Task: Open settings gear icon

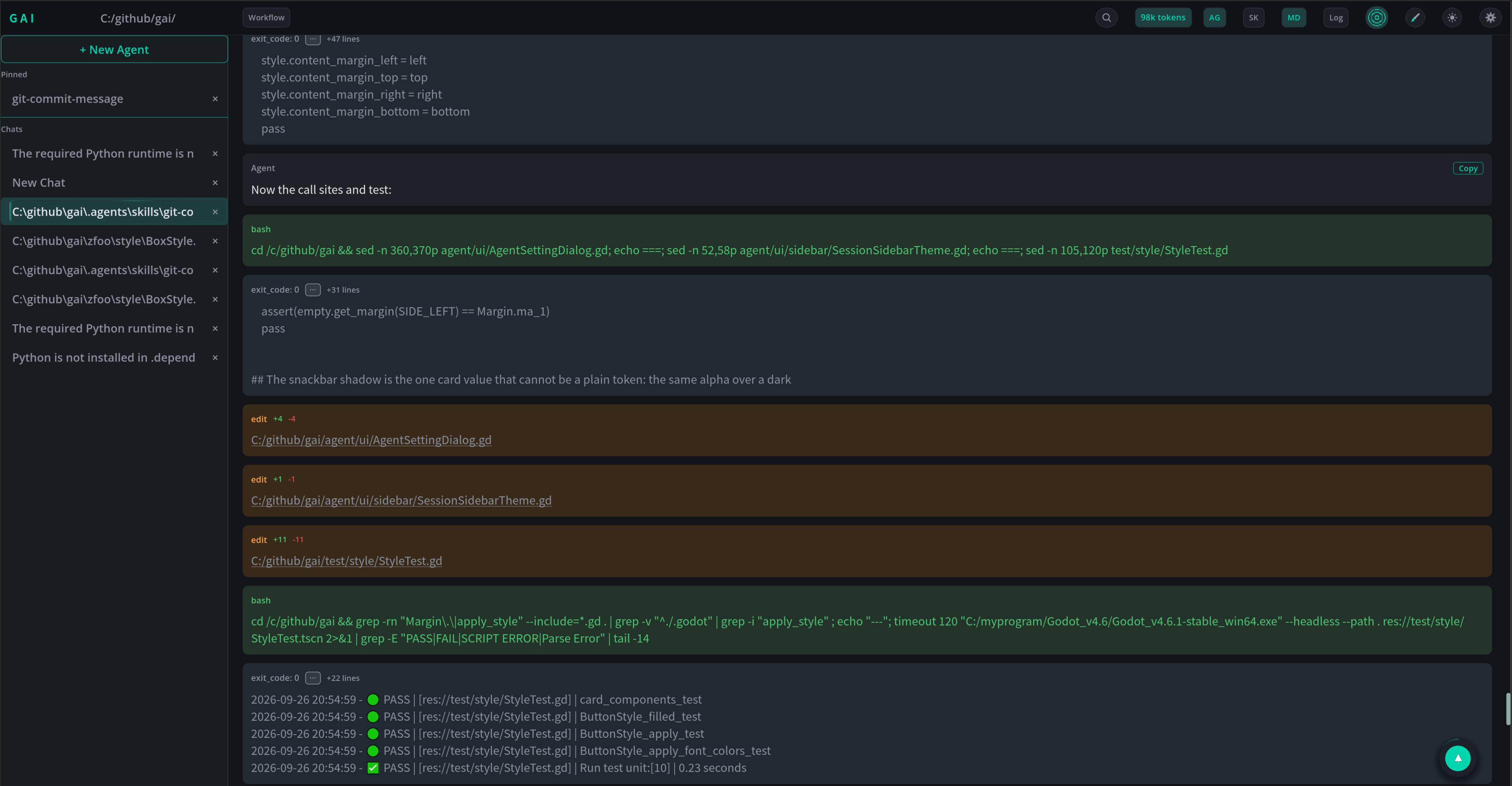Action: pos(1490,18)
